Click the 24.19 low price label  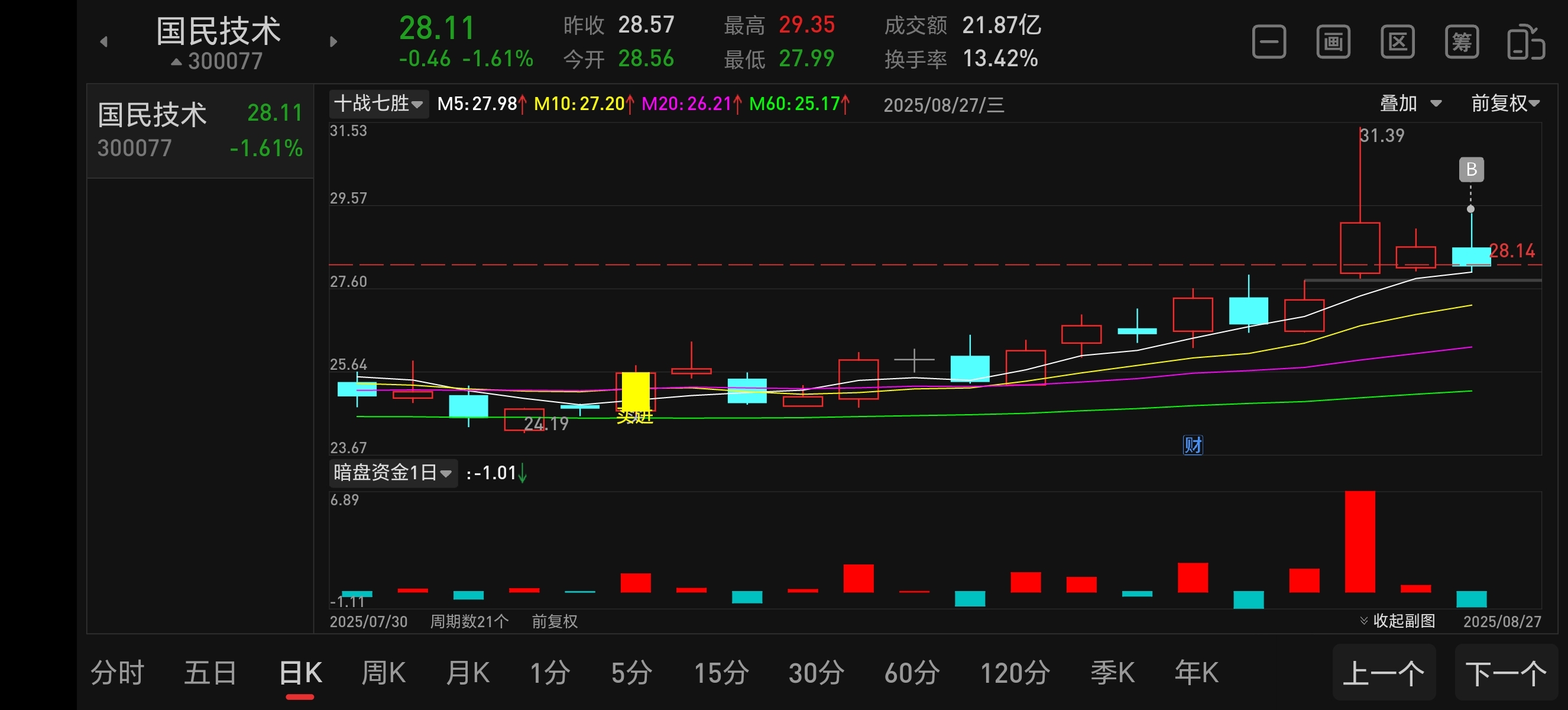pos(546,424)
